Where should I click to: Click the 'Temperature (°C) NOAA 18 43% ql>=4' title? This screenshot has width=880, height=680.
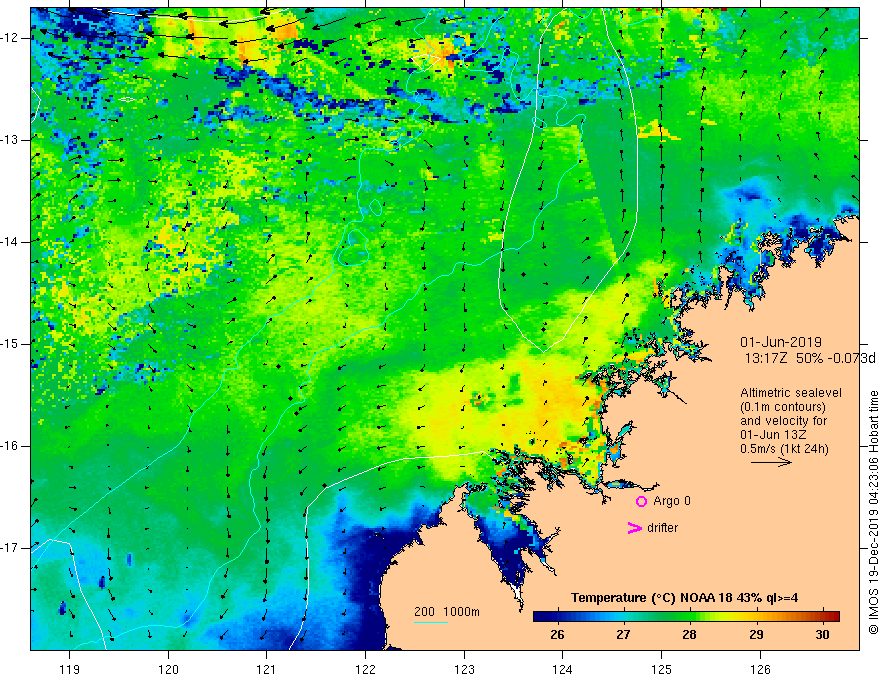[685, 598]
